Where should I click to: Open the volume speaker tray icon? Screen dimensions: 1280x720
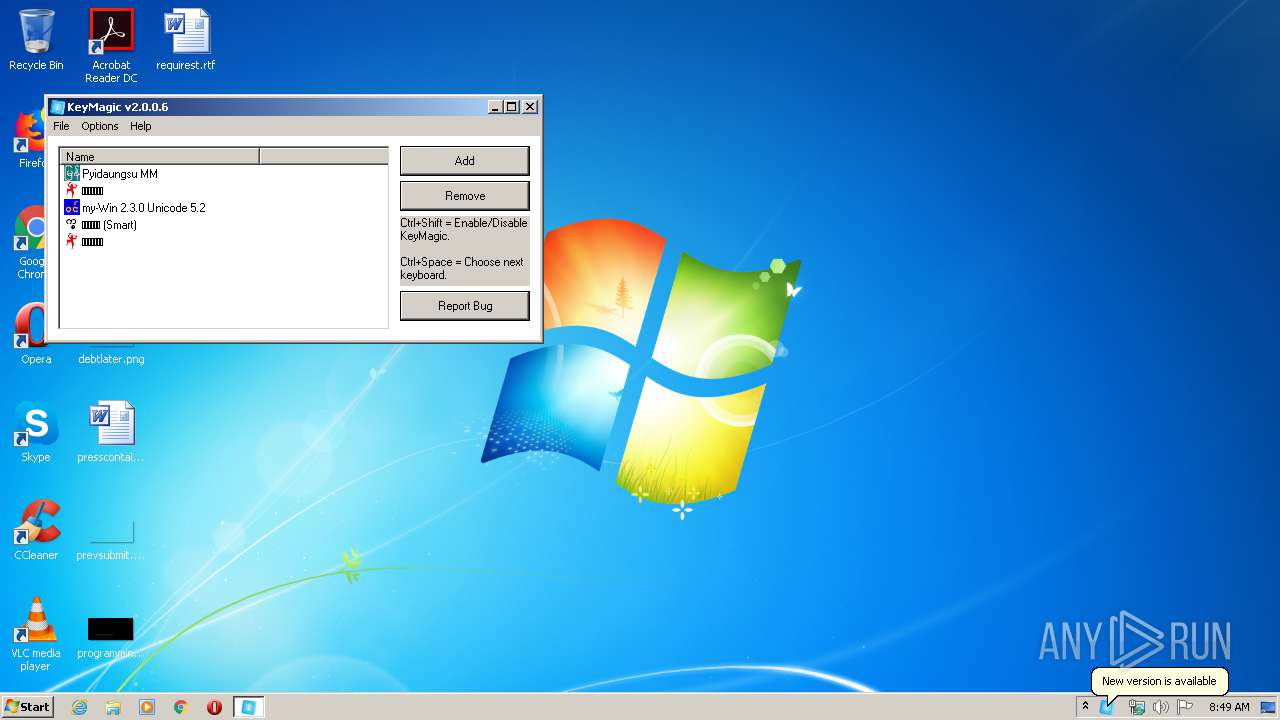click(x=1161, y=707)
